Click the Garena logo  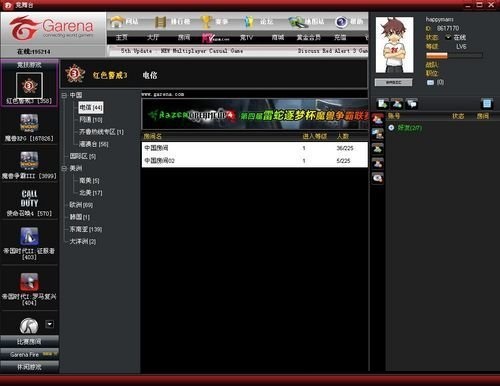(x=52, y=28)
